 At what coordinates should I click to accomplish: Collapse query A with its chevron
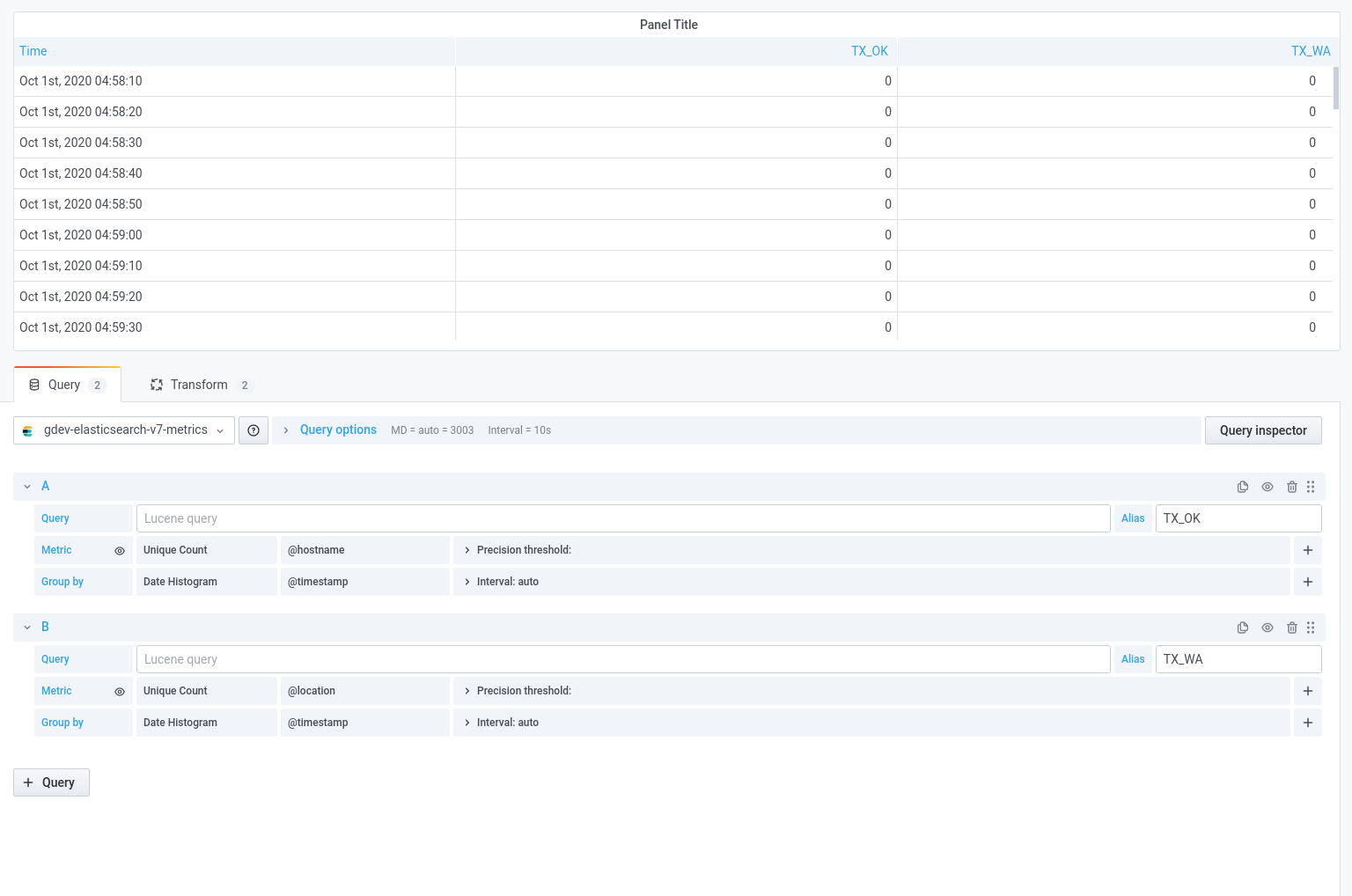[27, 487]
